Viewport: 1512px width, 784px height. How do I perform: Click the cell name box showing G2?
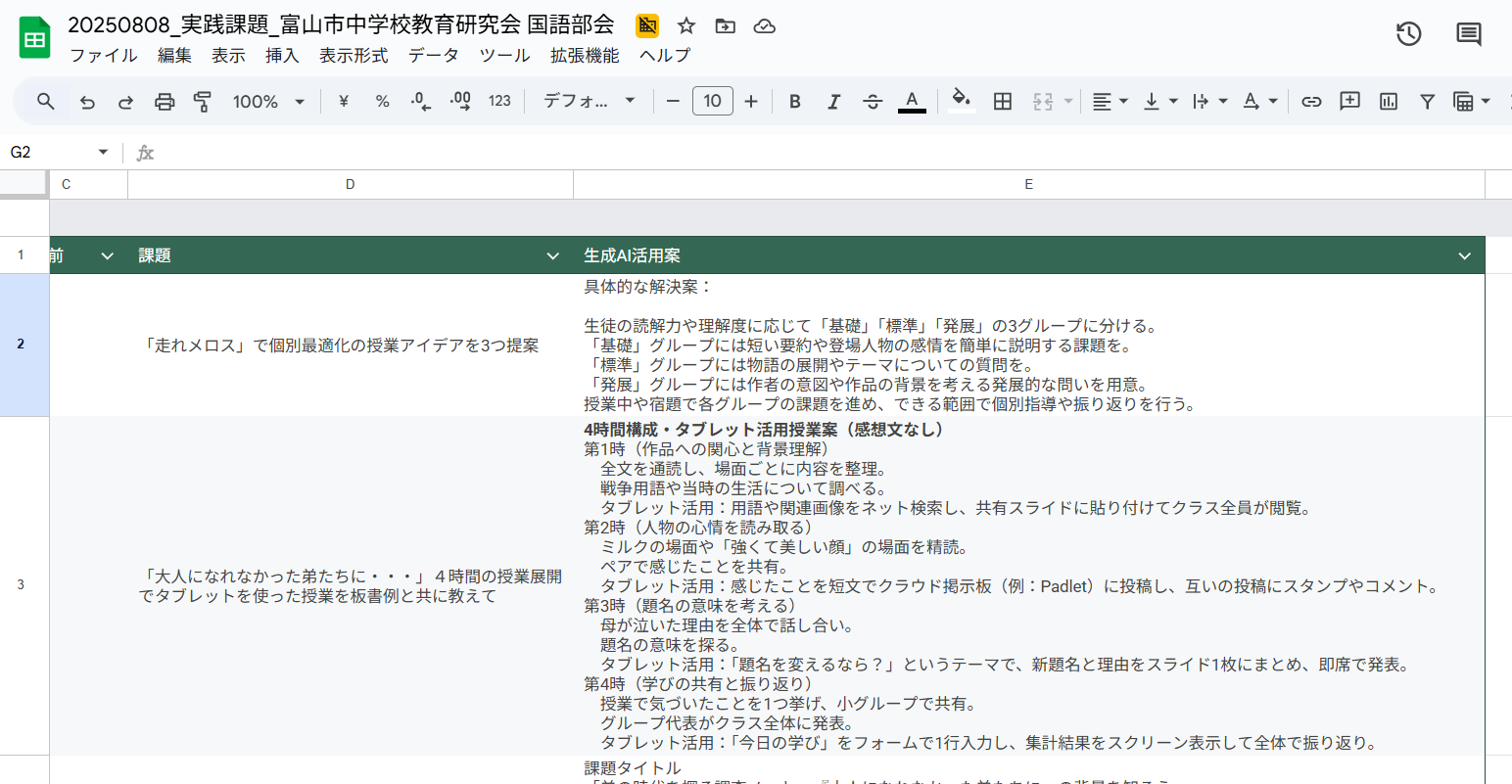click(x=57, y=153)
